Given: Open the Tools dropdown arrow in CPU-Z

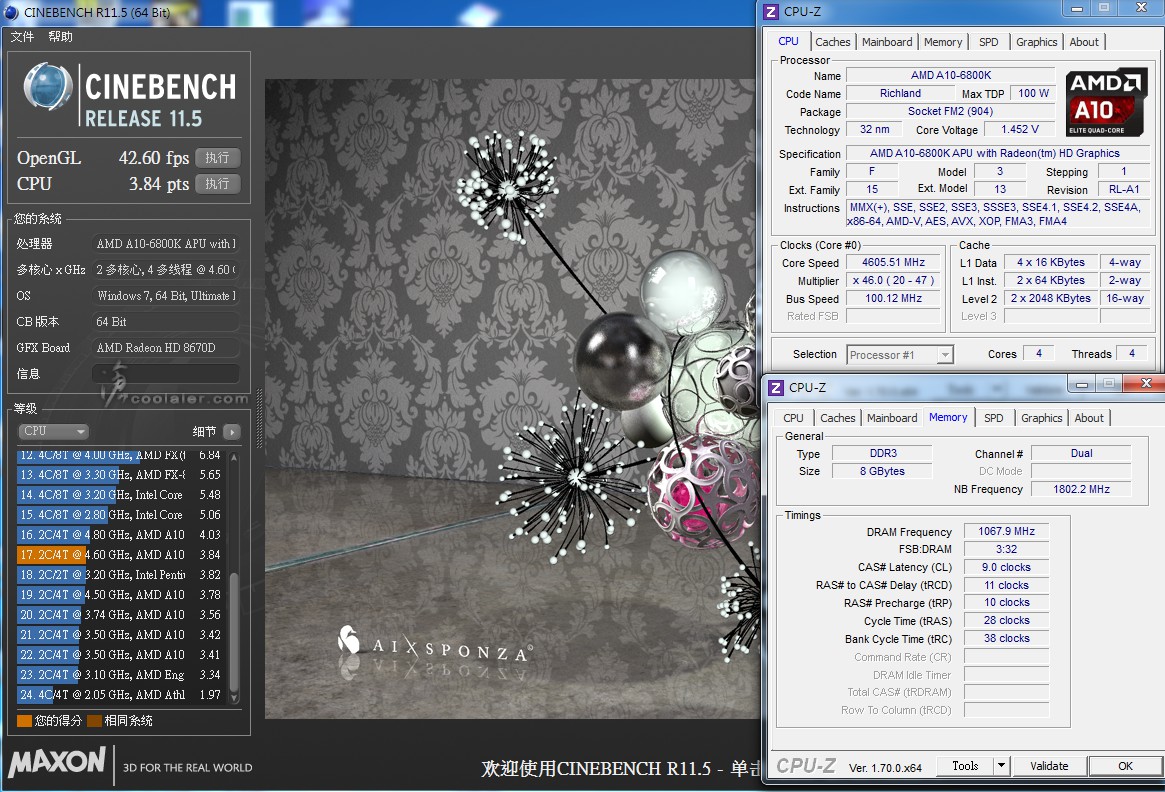Looking at the screenshot, I should [1002, 766].
